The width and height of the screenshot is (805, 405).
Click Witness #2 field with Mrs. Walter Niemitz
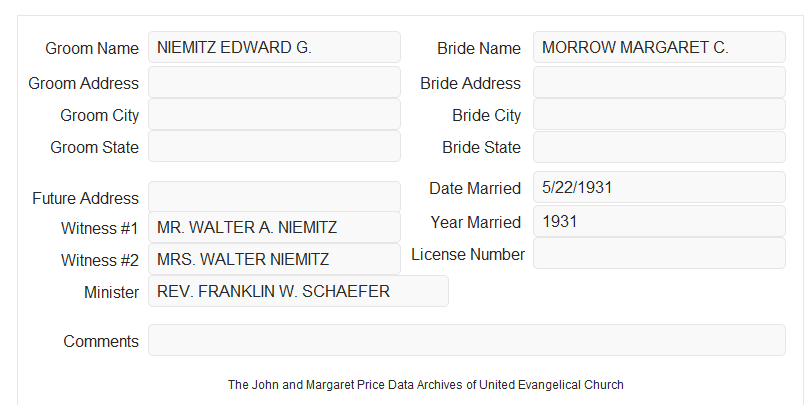click(x=274, y=259)
